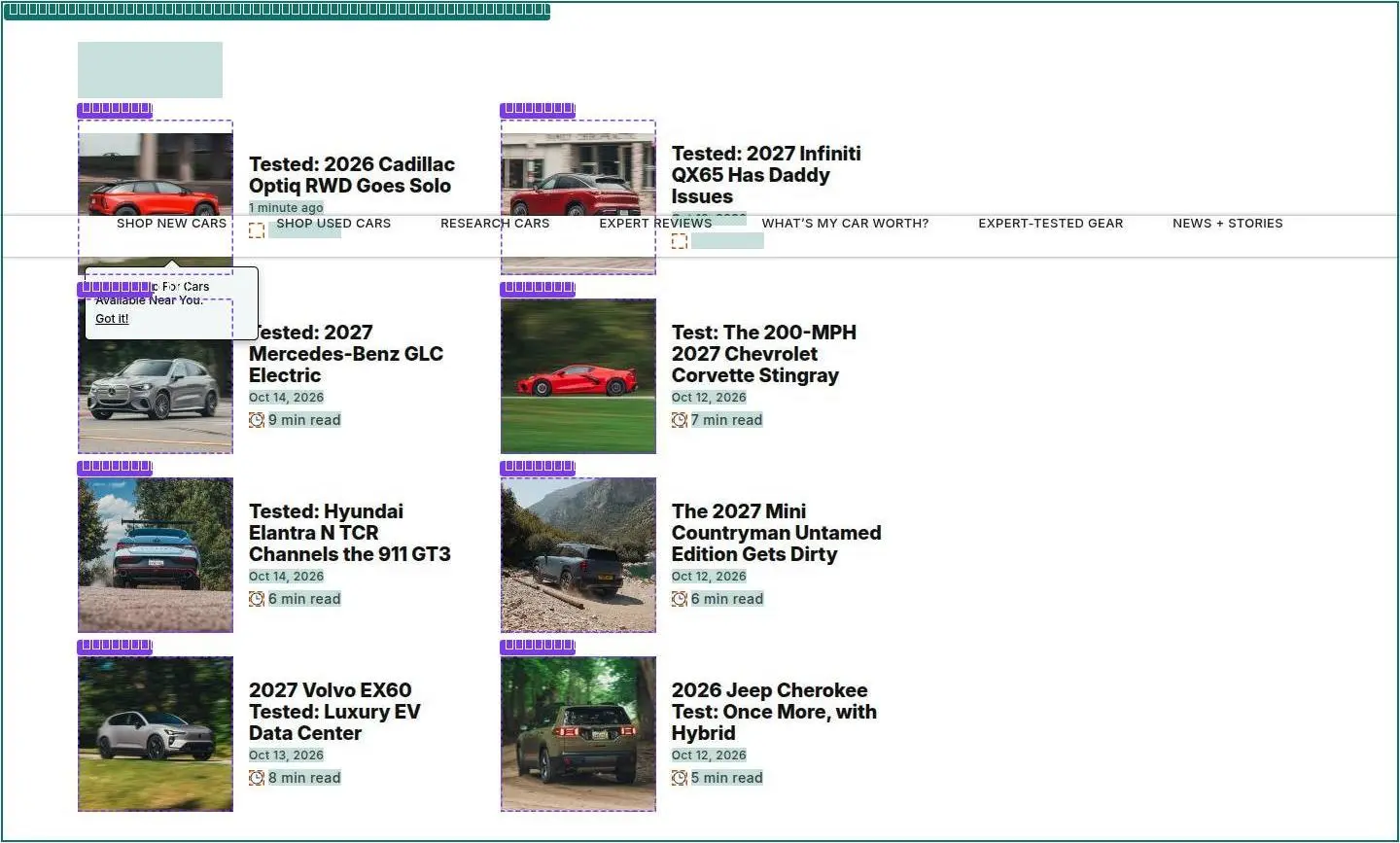Click the Mini Countryman off-road photo
The width and height of the screenshot is (1400, 843).
(x=578, y=555)
